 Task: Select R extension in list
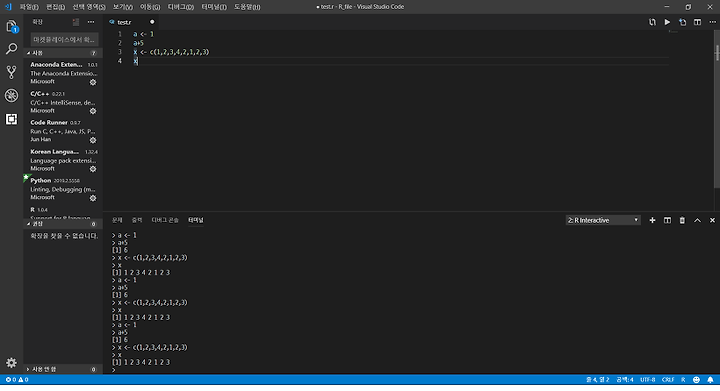pyautogui.click(x=63, y=212)
